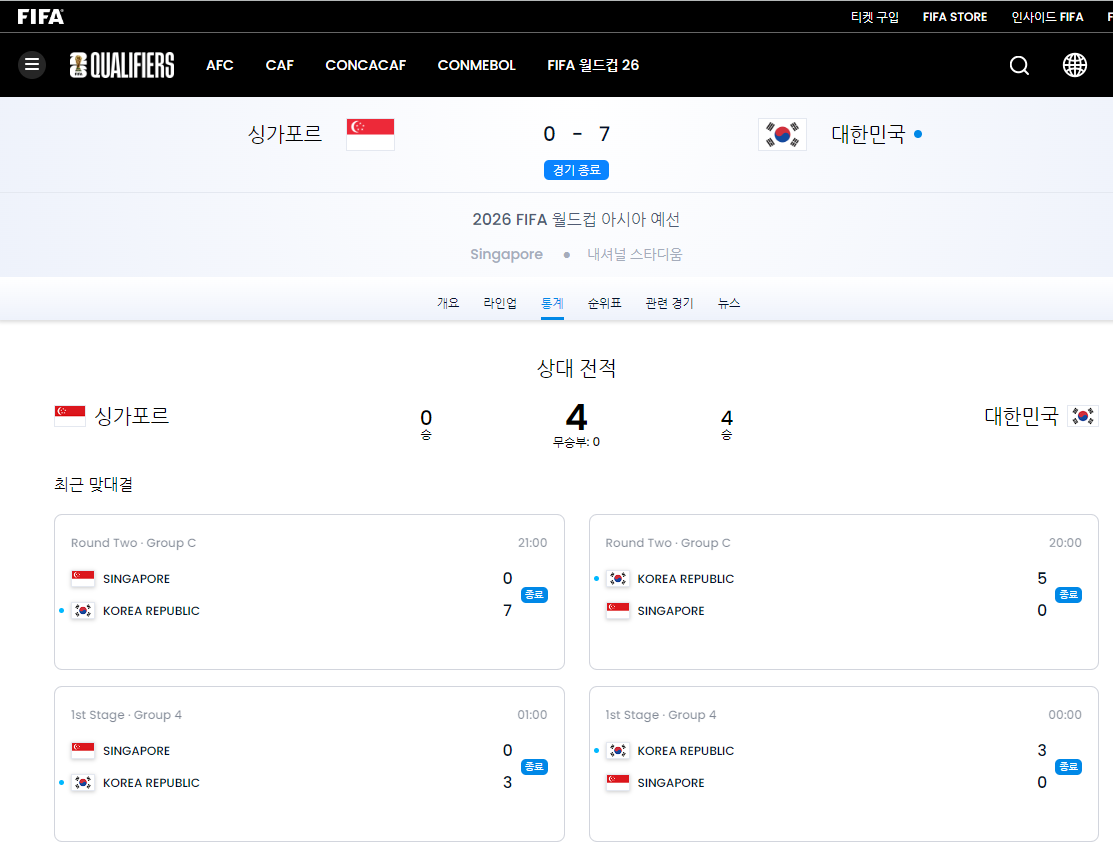Click 1st Stage · Group 4 label, 01:00 card

click(126, 715)
